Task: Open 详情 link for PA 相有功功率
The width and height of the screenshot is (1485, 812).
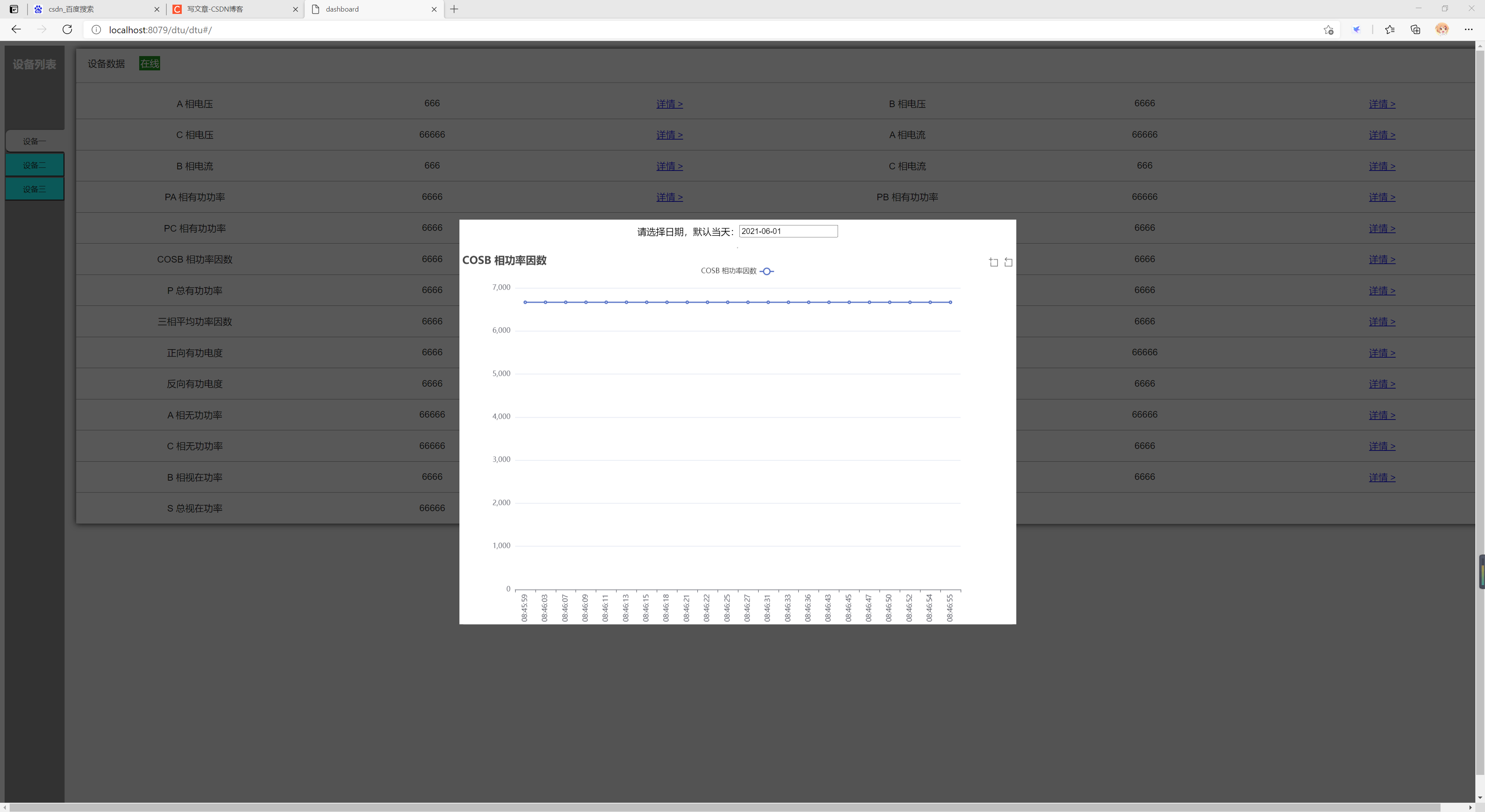Action: click(x=669, y=197)
